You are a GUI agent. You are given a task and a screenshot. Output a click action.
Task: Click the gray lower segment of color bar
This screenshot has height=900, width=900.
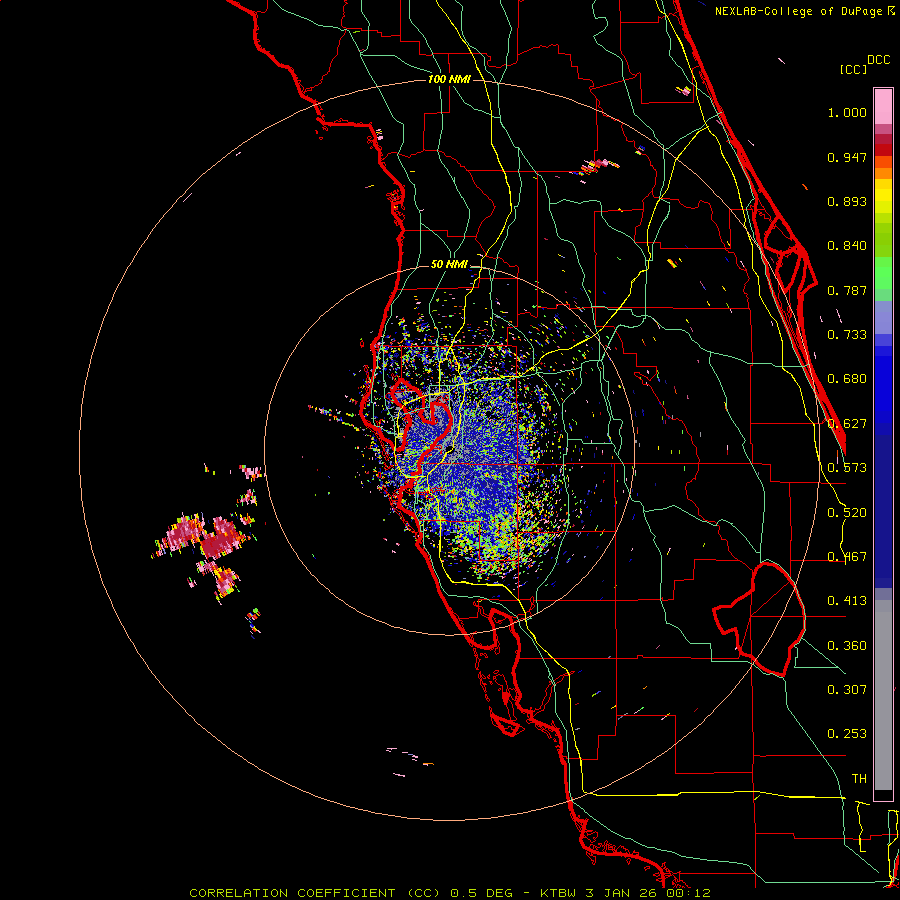[883, 695]
